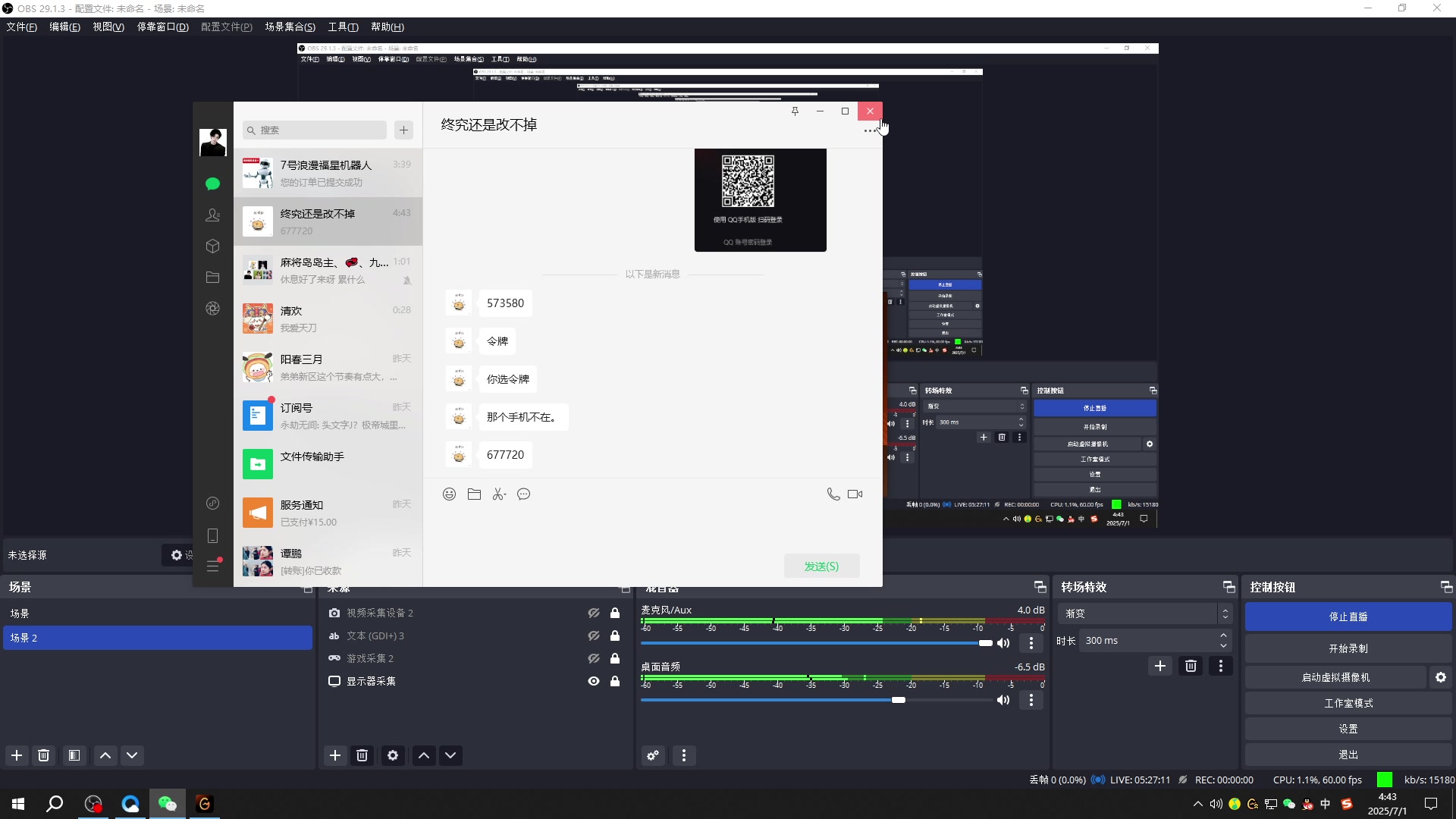This screenshot has height=819, width=1456.
Task: Open 工具(T) menu
Action: [x=343, y=27]
